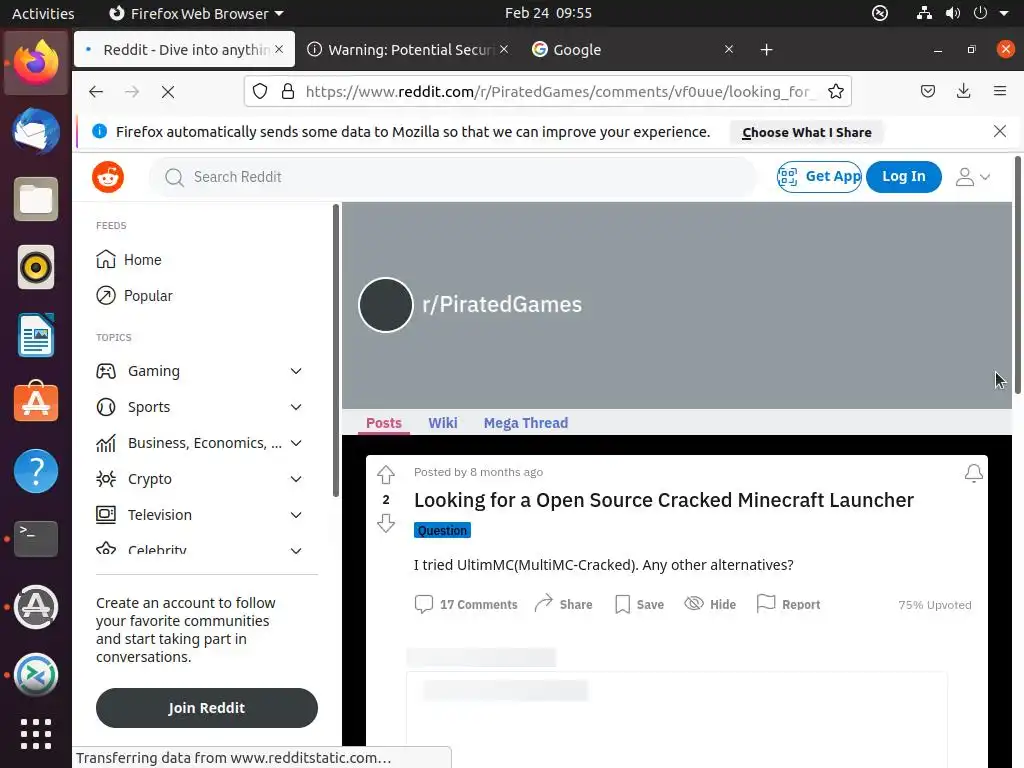
Task: Click Get App button
Action: 819,176
